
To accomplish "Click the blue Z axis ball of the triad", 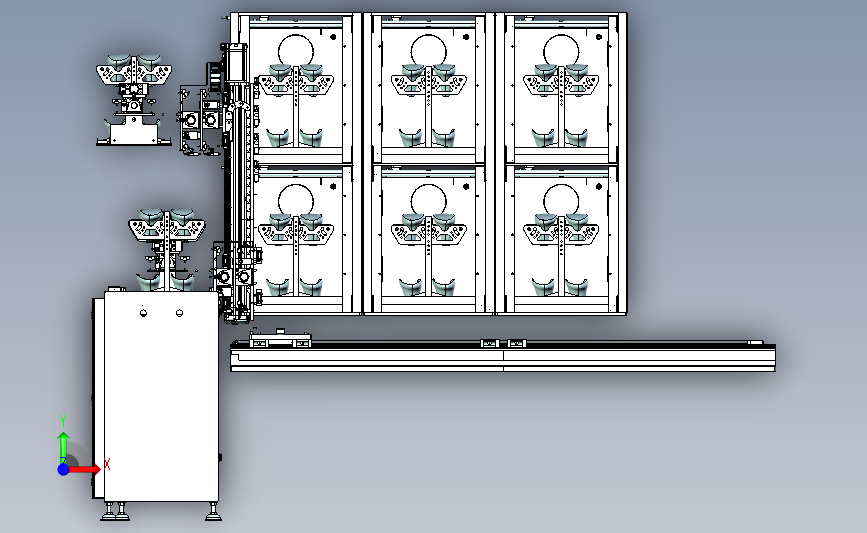I will coord(64,469).
